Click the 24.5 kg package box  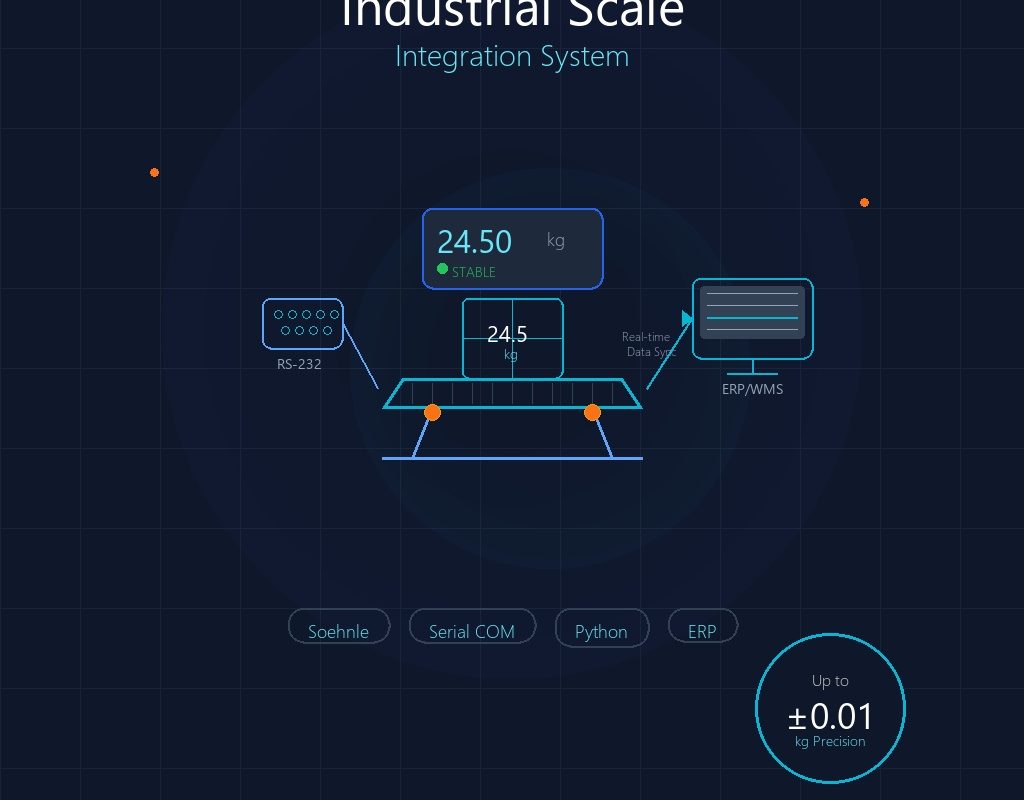512,339
